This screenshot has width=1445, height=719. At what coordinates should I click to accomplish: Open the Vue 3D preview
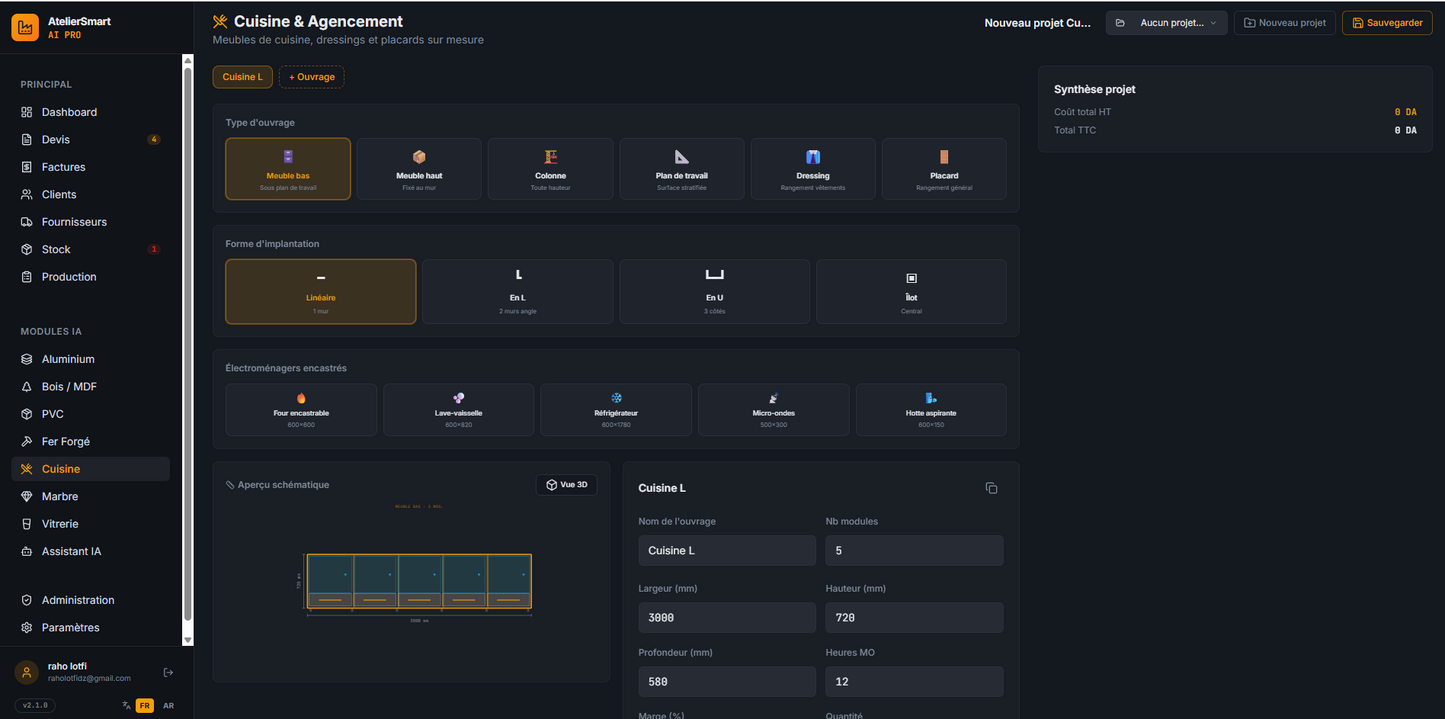567,485
